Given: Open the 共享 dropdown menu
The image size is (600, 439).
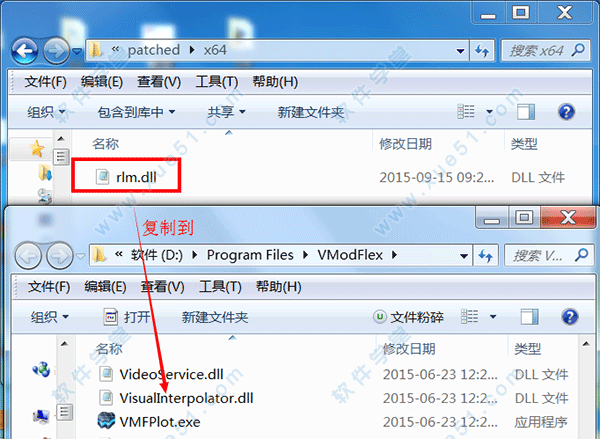Looking at the screenshot, I should (226, 112).
